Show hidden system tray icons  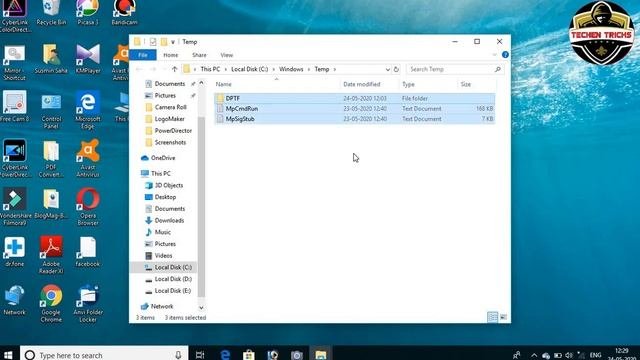(x=534, y=355)
